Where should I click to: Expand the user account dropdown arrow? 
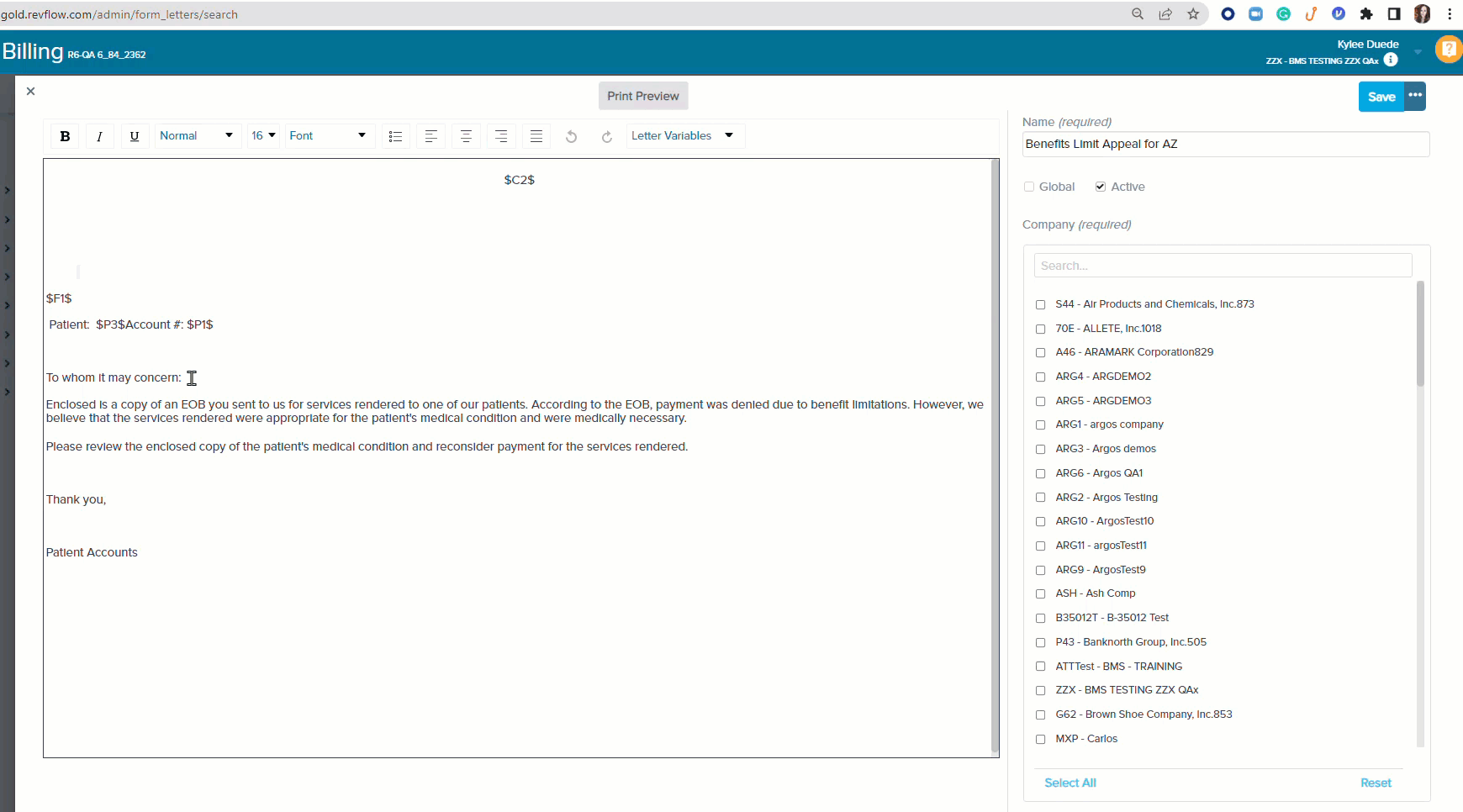click(1418, 52)
